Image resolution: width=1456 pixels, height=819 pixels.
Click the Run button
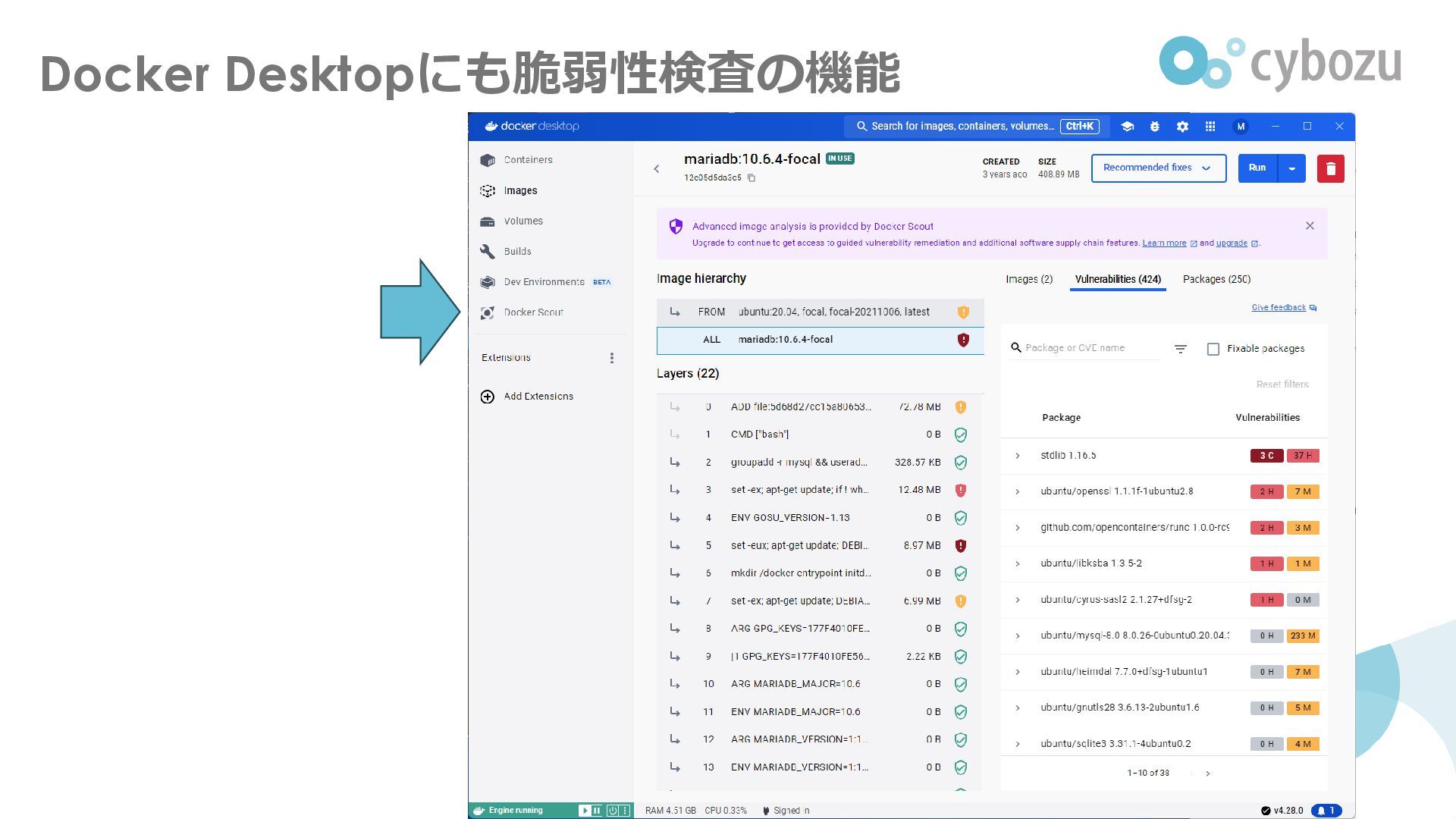(1257, 168)
